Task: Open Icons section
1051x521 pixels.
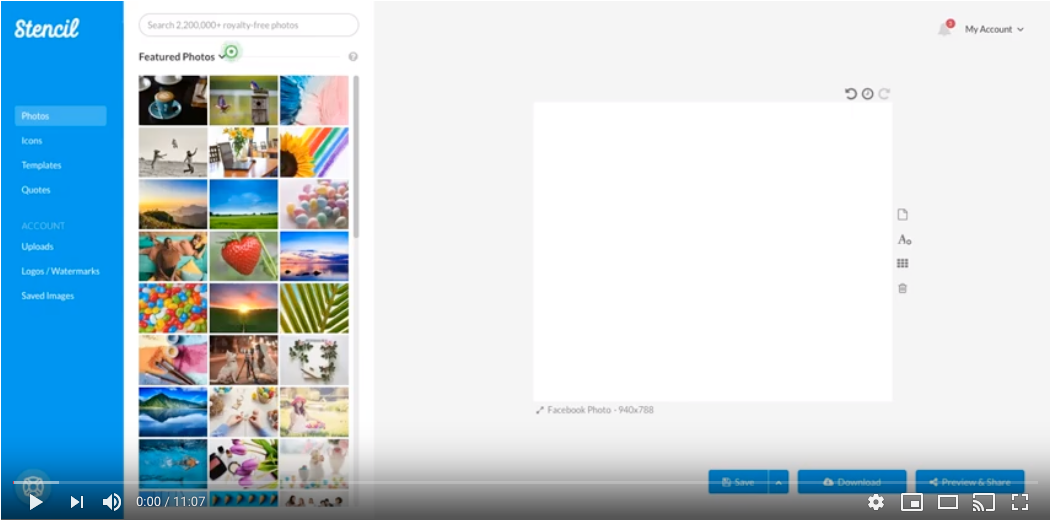Action: point(32,141)
